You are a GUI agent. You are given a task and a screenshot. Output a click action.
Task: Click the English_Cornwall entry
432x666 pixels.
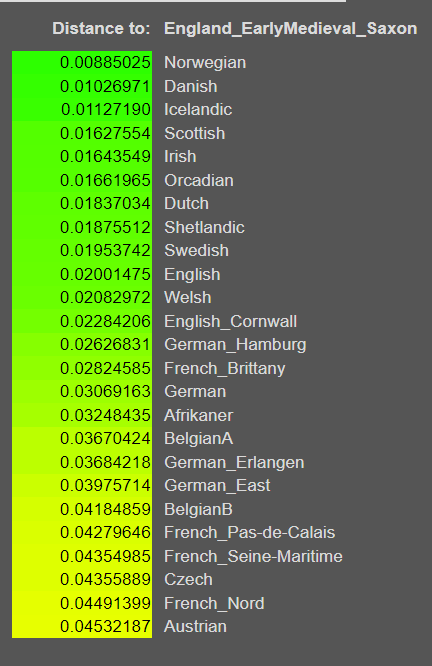[x=230, y=322]
